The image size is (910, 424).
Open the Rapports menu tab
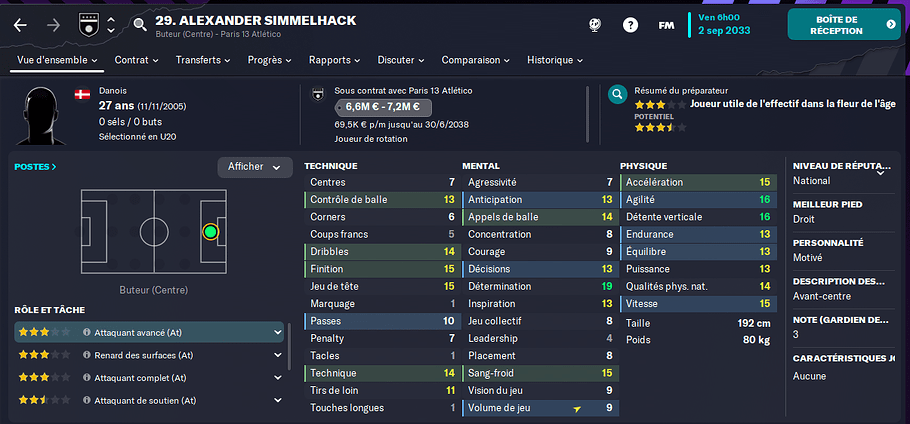click(335, 60)
